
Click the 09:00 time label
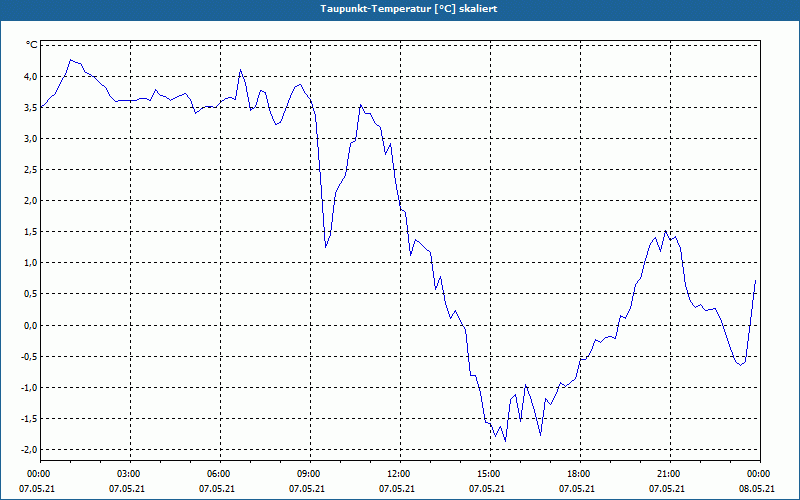[307, 474]
